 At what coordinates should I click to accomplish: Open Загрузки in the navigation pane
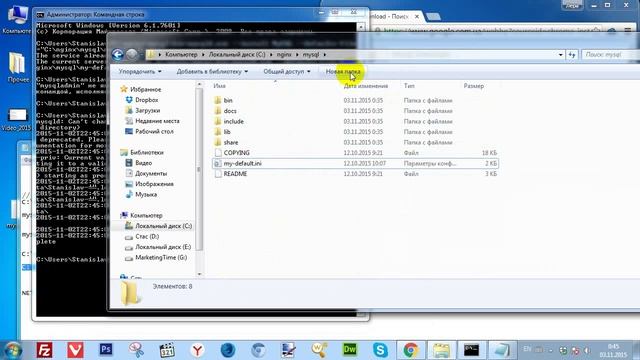coord(147,110)
